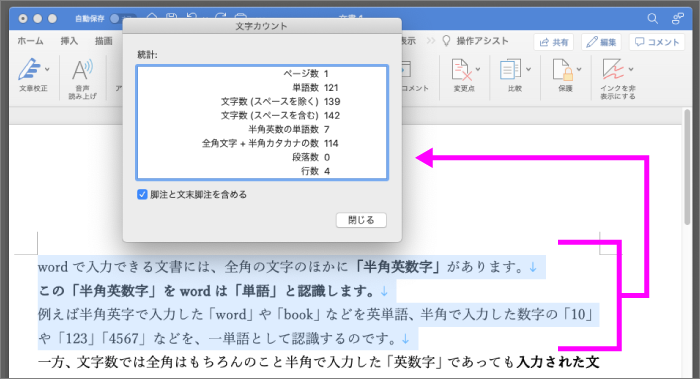Click the 操作アシスト lightbulb icon
The image size is (700, 379).
pyautogui.click(x=446, y=41)
